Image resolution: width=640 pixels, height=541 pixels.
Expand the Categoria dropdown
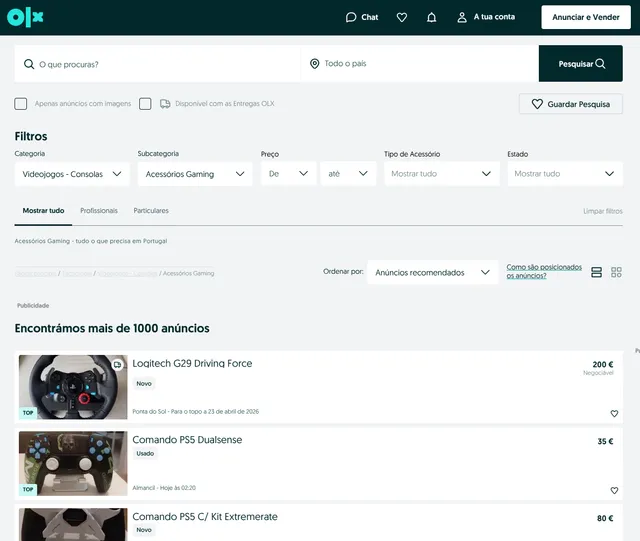[x=72, y=174]
